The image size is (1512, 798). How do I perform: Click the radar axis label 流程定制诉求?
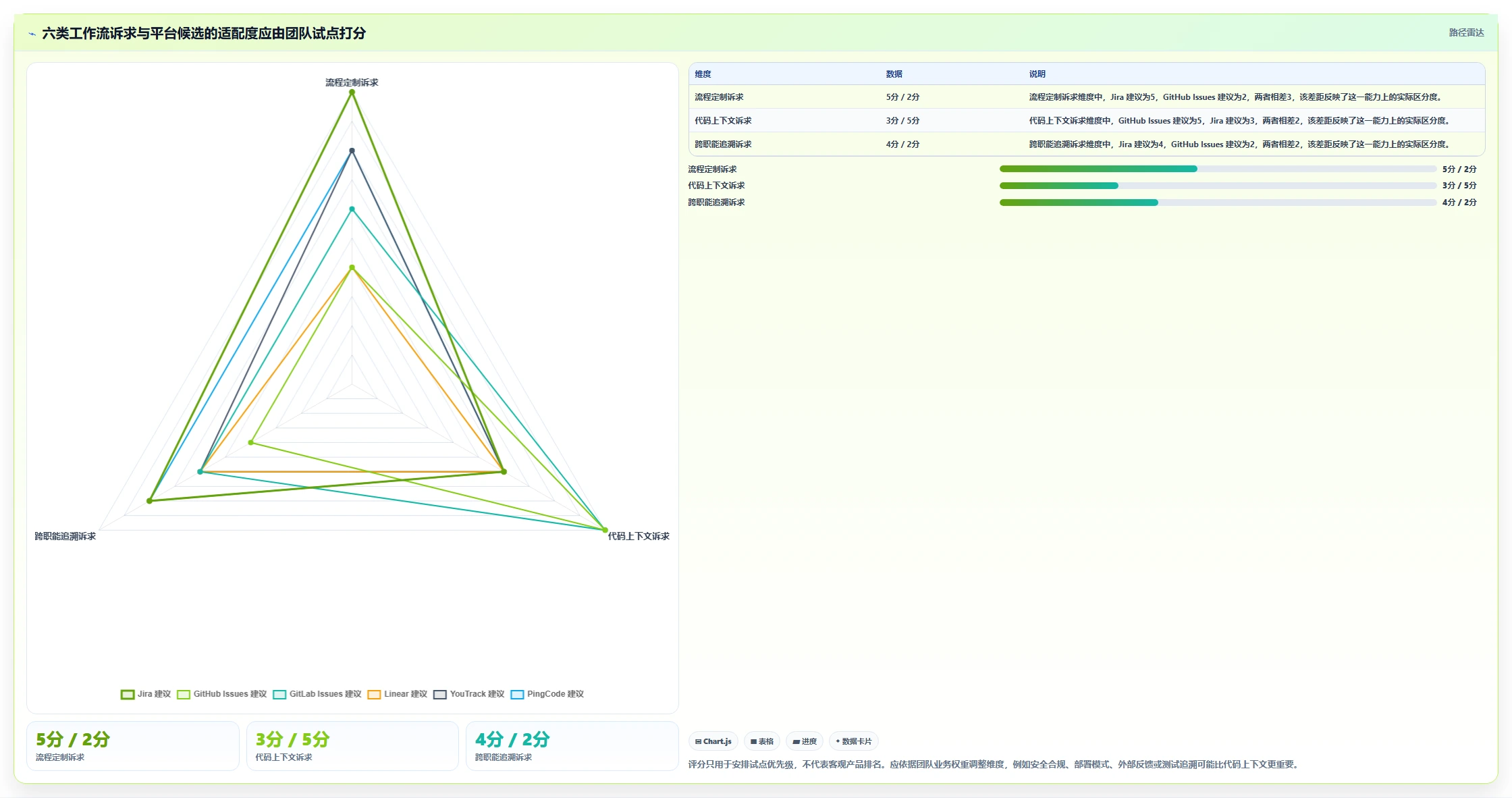352,82
